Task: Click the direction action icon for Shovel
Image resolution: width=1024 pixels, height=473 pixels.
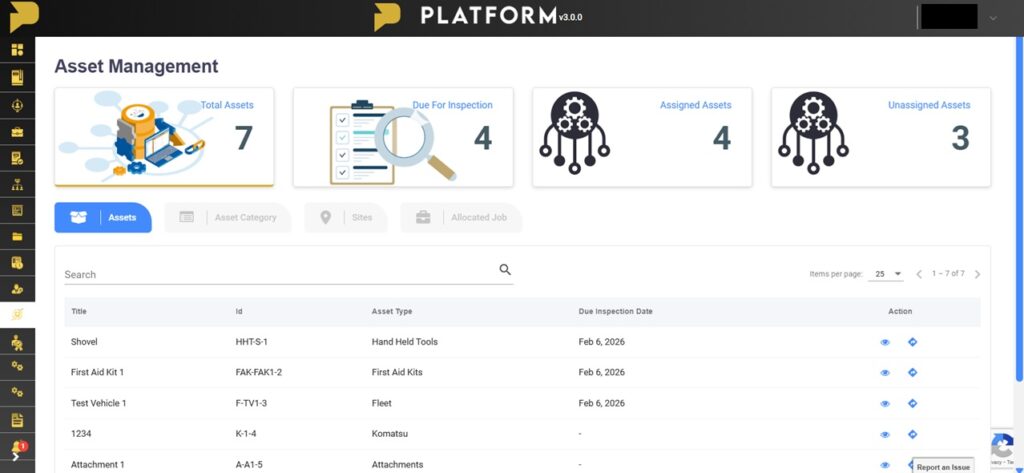Action: pyautogui.click(x=912, y=342)
